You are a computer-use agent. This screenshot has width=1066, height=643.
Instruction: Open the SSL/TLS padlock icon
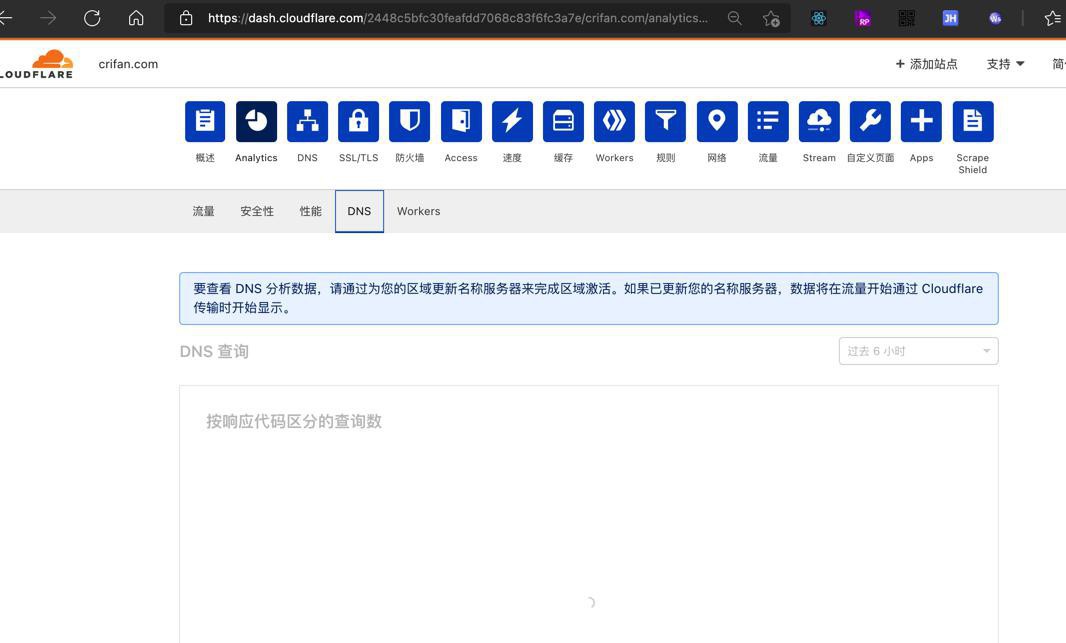click(x=358, y=121)
